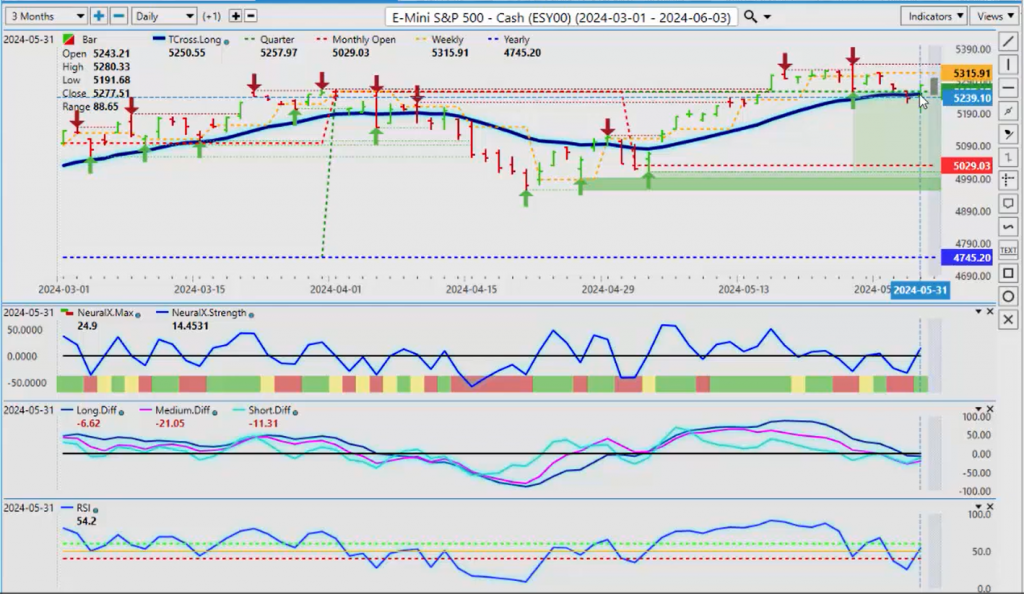The height and width of the screenshot is (594, 1024).
Task: Select the callout comment bubble tool
Action: 1008,204
